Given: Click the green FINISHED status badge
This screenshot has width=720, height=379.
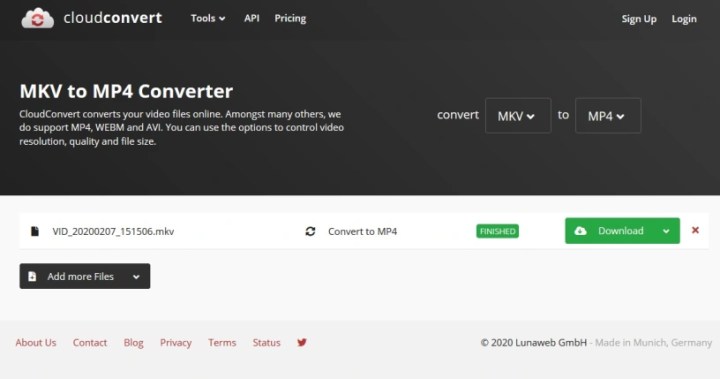Looking at the screenshot, I should 497,231.
